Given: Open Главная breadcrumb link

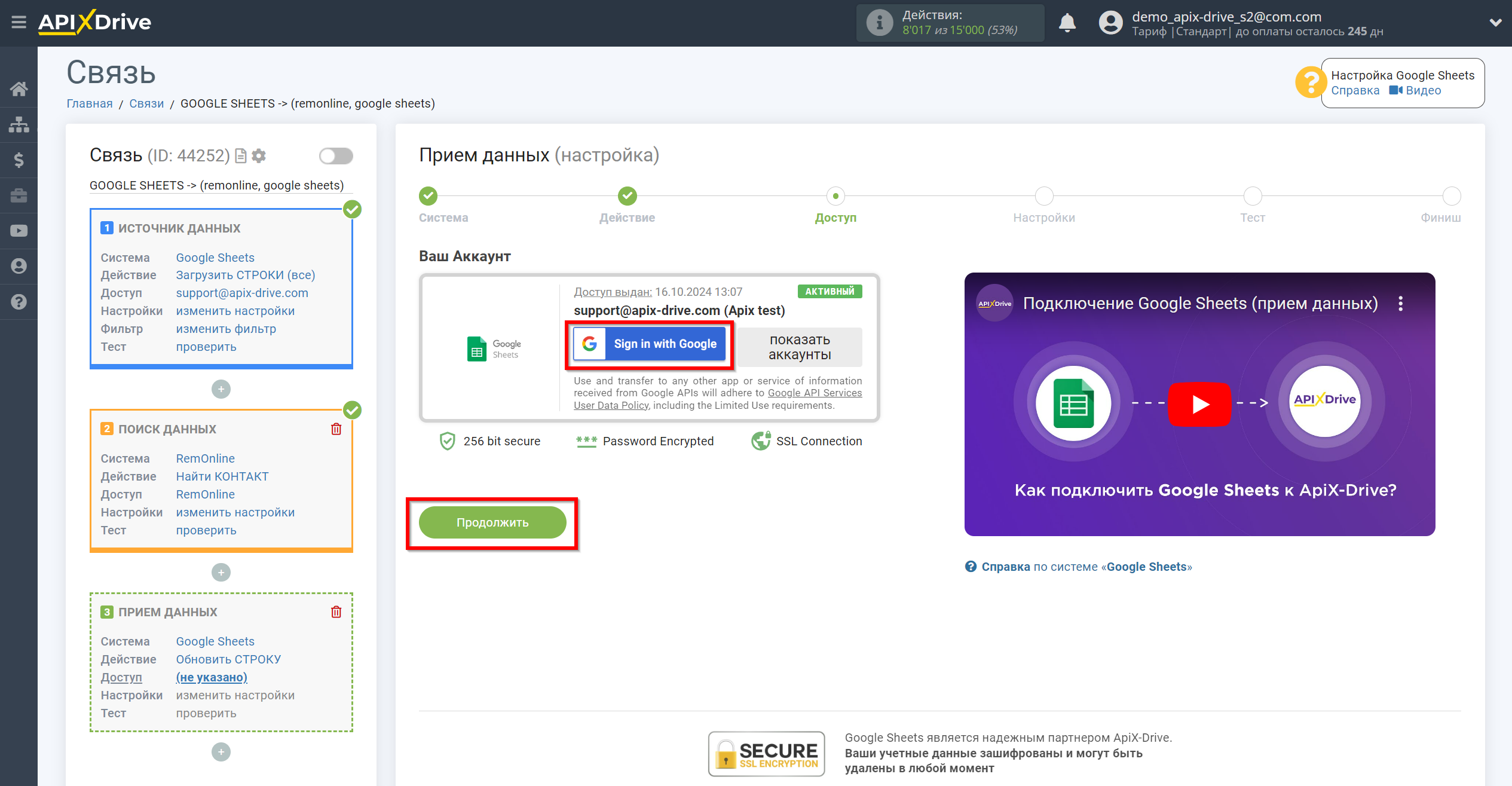Looking at the screenshot, I should pos(90,103).
